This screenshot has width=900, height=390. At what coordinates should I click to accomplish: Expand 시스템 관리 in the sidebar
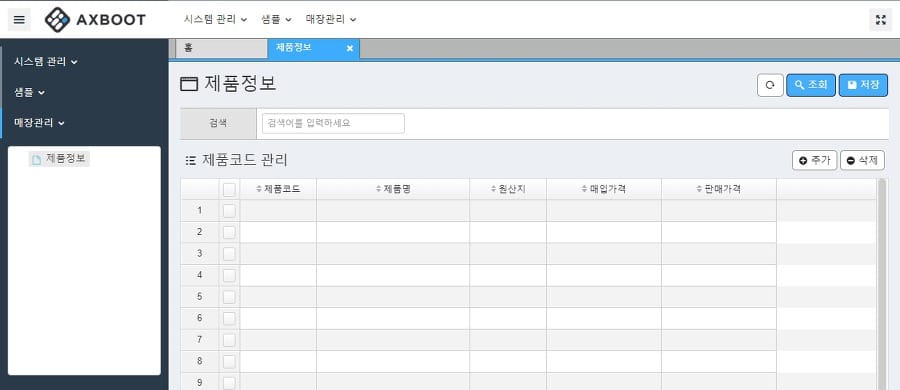[46, 61]
